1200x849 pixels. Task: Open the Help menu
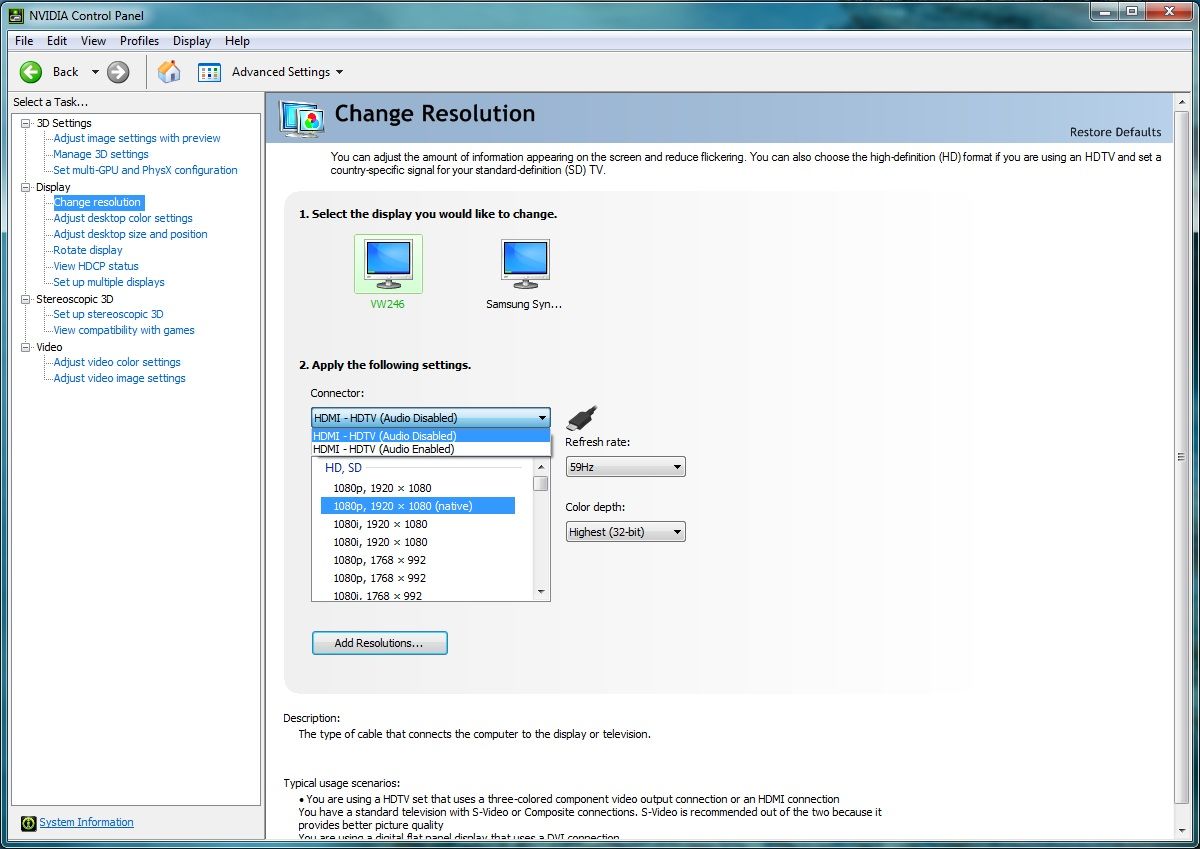pyautogui.click(x=238, y=41)
